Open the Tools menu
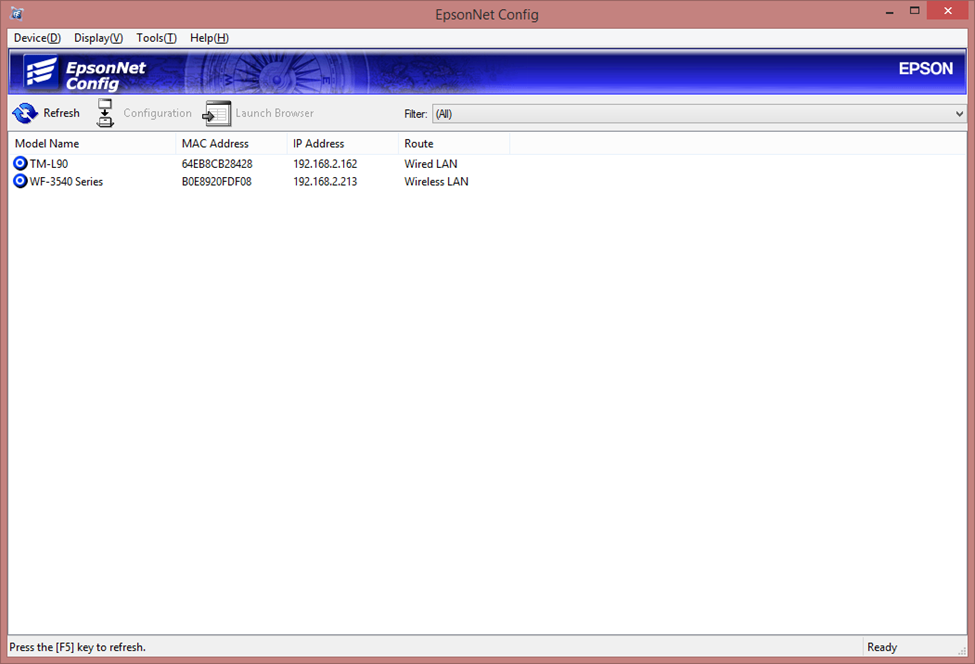This screenshot has height=664, width=975. pyautogui.click(x=156, y=38)
